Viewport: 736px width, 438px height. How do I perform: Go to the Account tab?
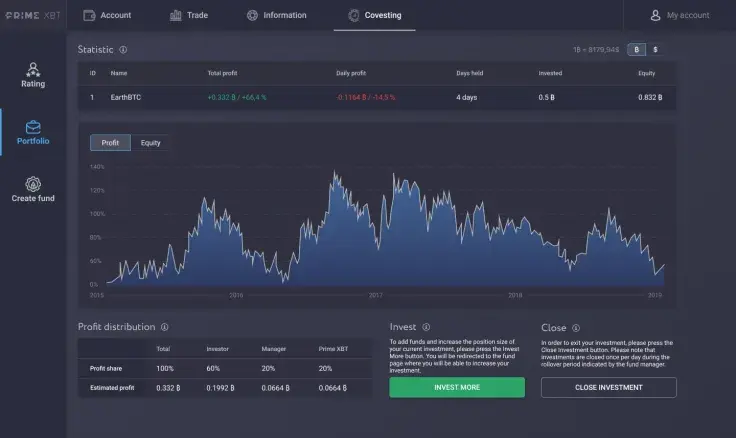107,16
